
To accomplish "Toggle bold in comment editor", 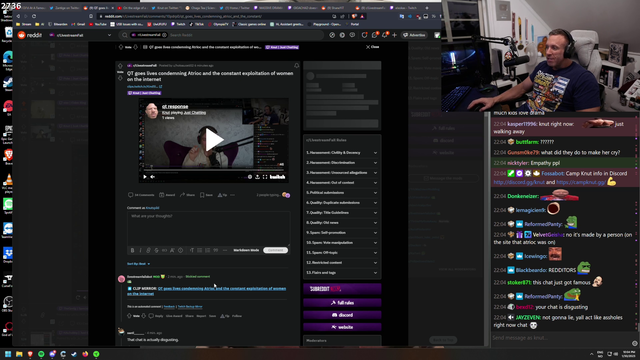I will click(132, 250).
